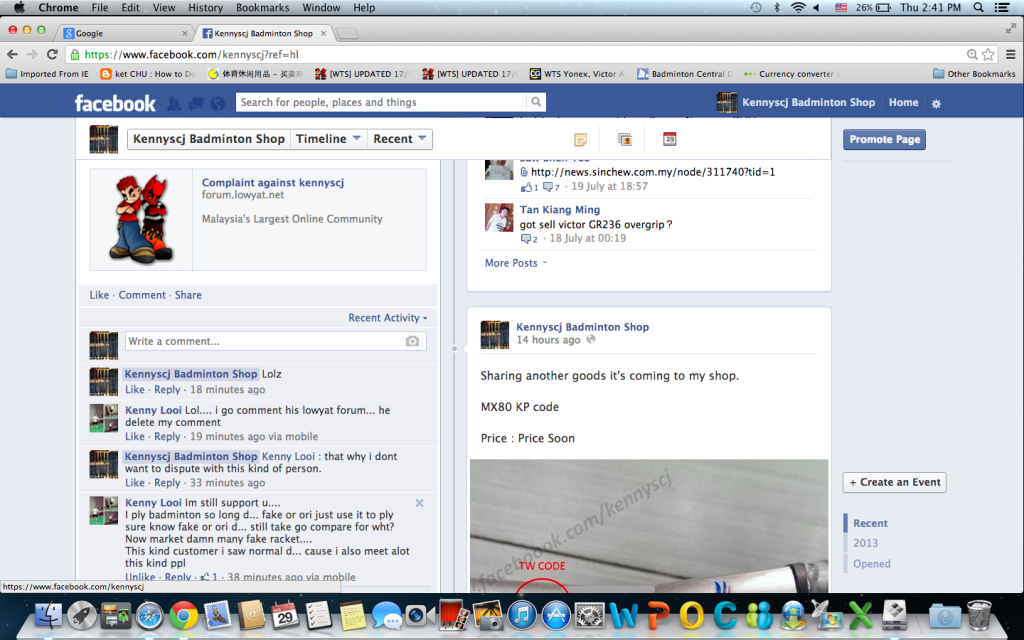Open the Chrome hamburger menu
1024x640 pixels.
pos(1011,54)
